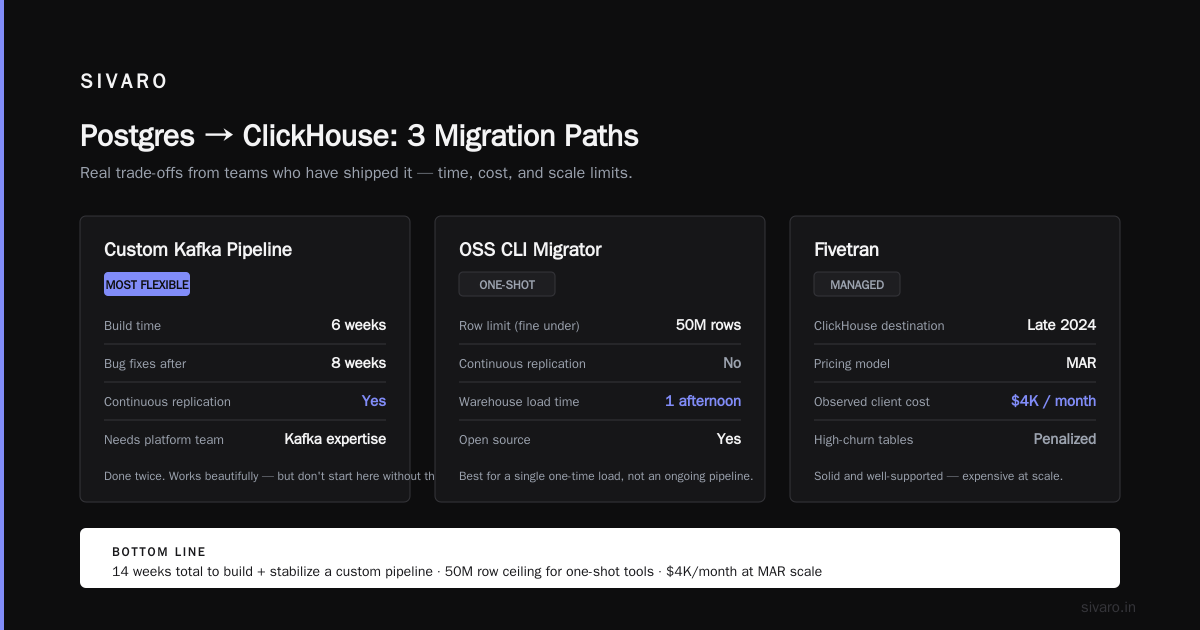Click the 'Bug fixes after' label
The image size is (1200, 630).
click(145, 364)
